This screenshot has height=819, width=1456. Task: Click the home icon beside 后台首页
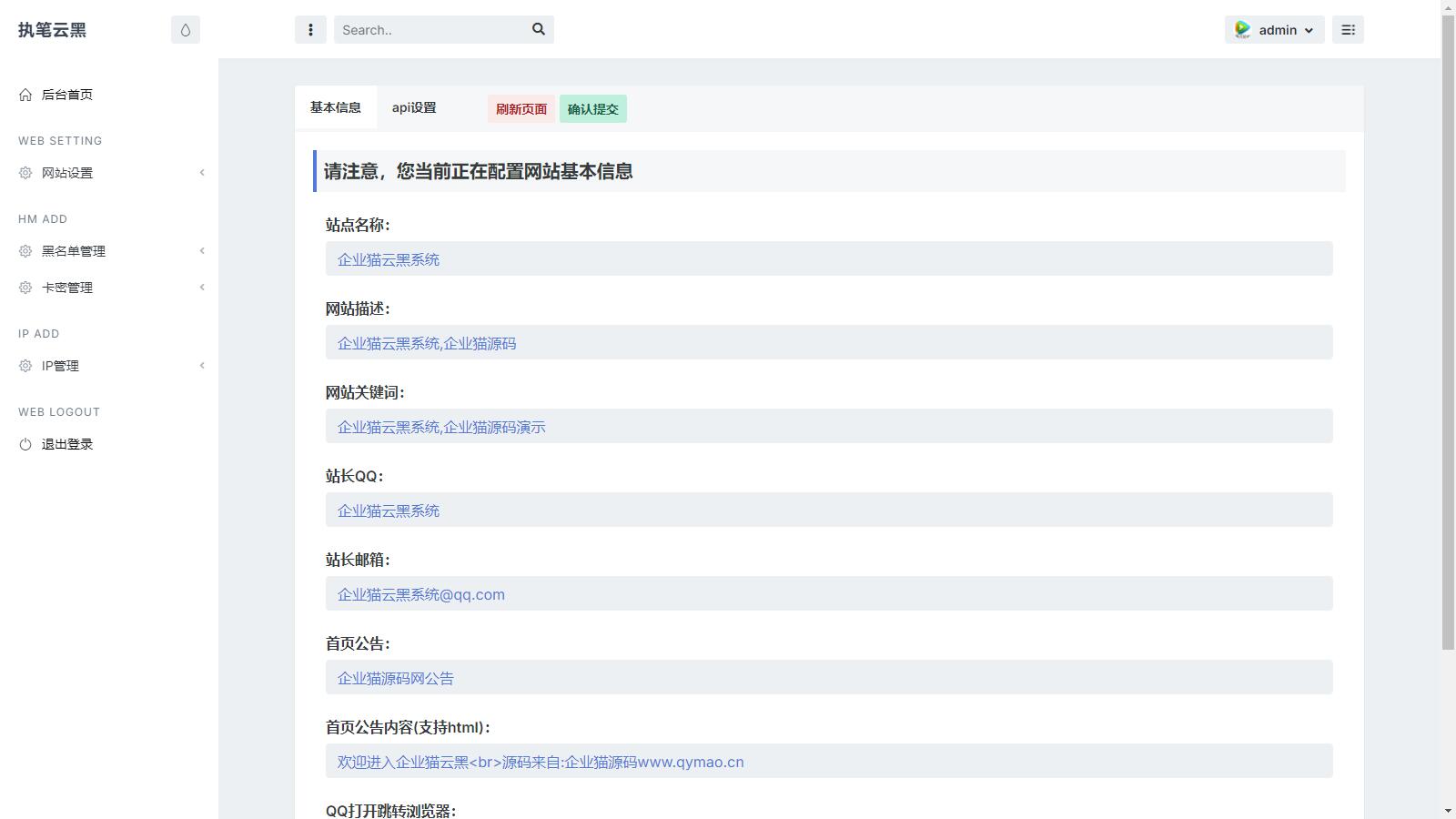[x=25, y=95]
